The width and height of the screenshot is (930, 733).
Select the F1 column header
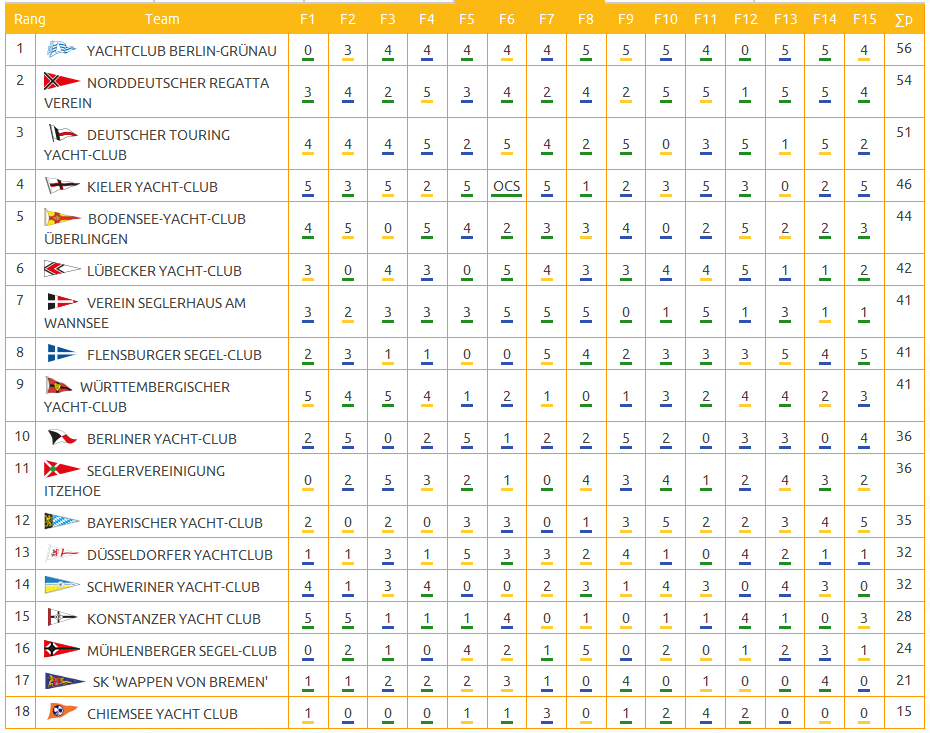pos(307,19)
